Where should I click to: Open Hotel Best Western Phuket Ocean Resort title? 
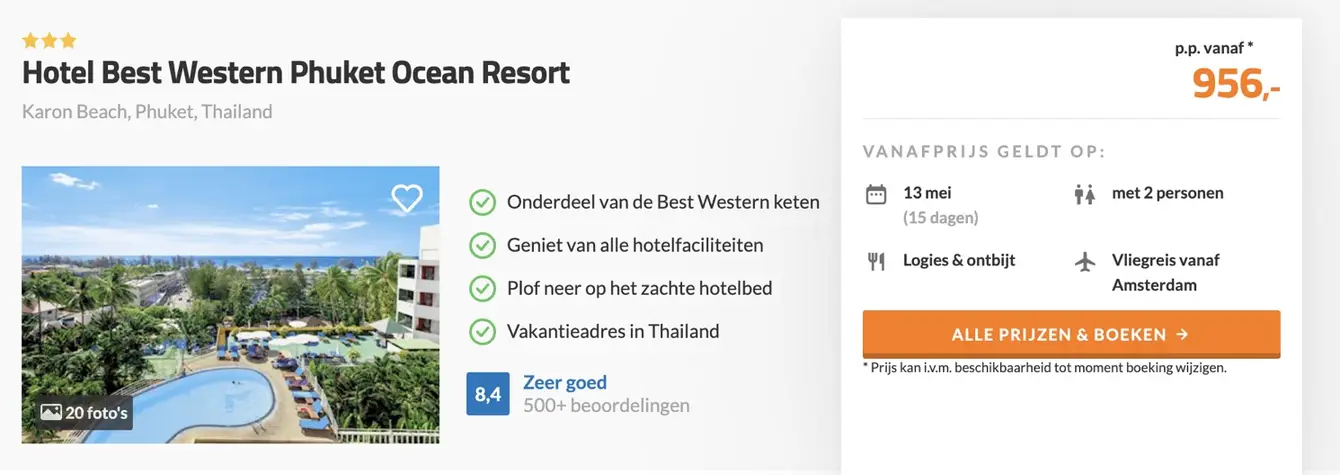click(296, 73)
